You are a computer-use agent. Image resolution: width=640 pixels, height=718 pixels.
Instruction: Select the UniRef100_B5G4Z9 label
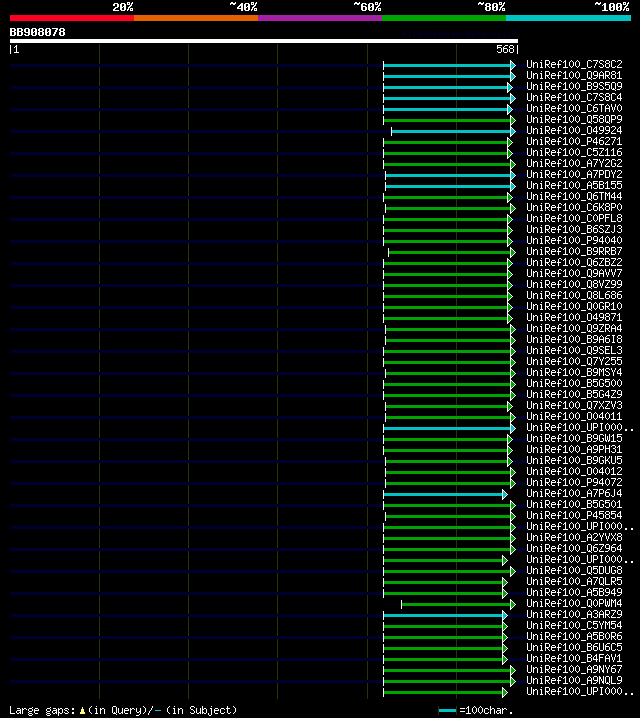pos(574,394)
